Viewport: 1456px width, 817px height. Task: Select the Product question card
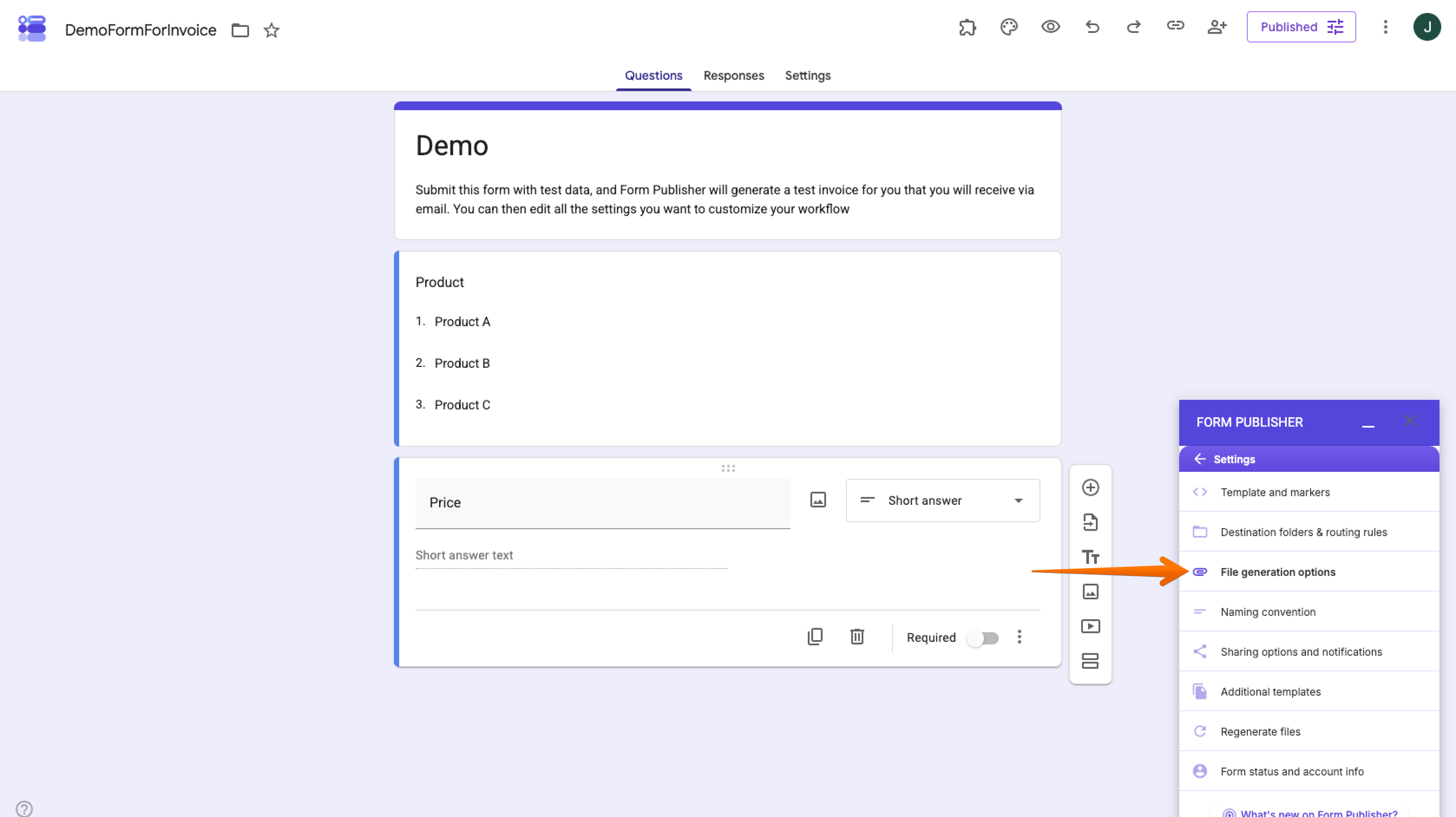pos(727,349)
